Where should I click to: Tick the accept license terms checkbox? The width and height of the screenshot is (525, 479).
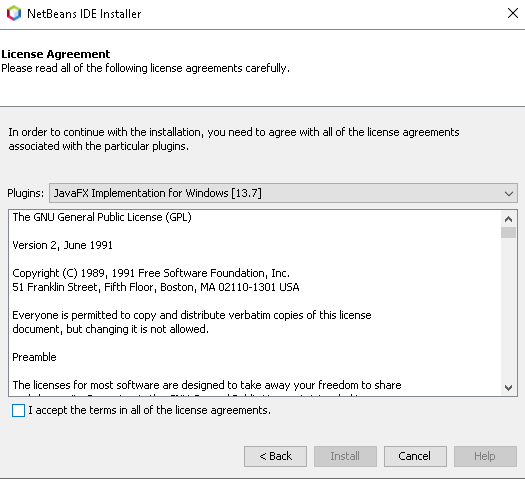pos(18,410)
